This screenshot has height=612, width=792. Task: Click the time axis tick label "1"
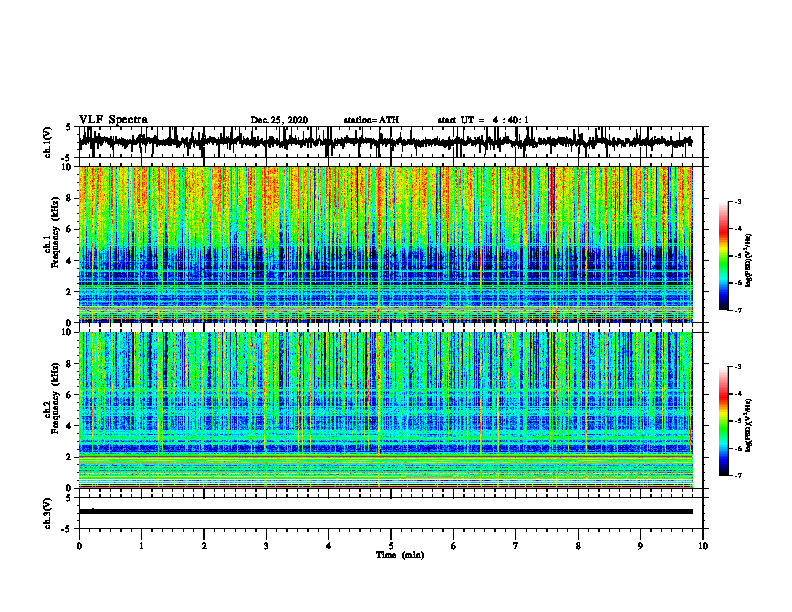[x=141, y=546]
